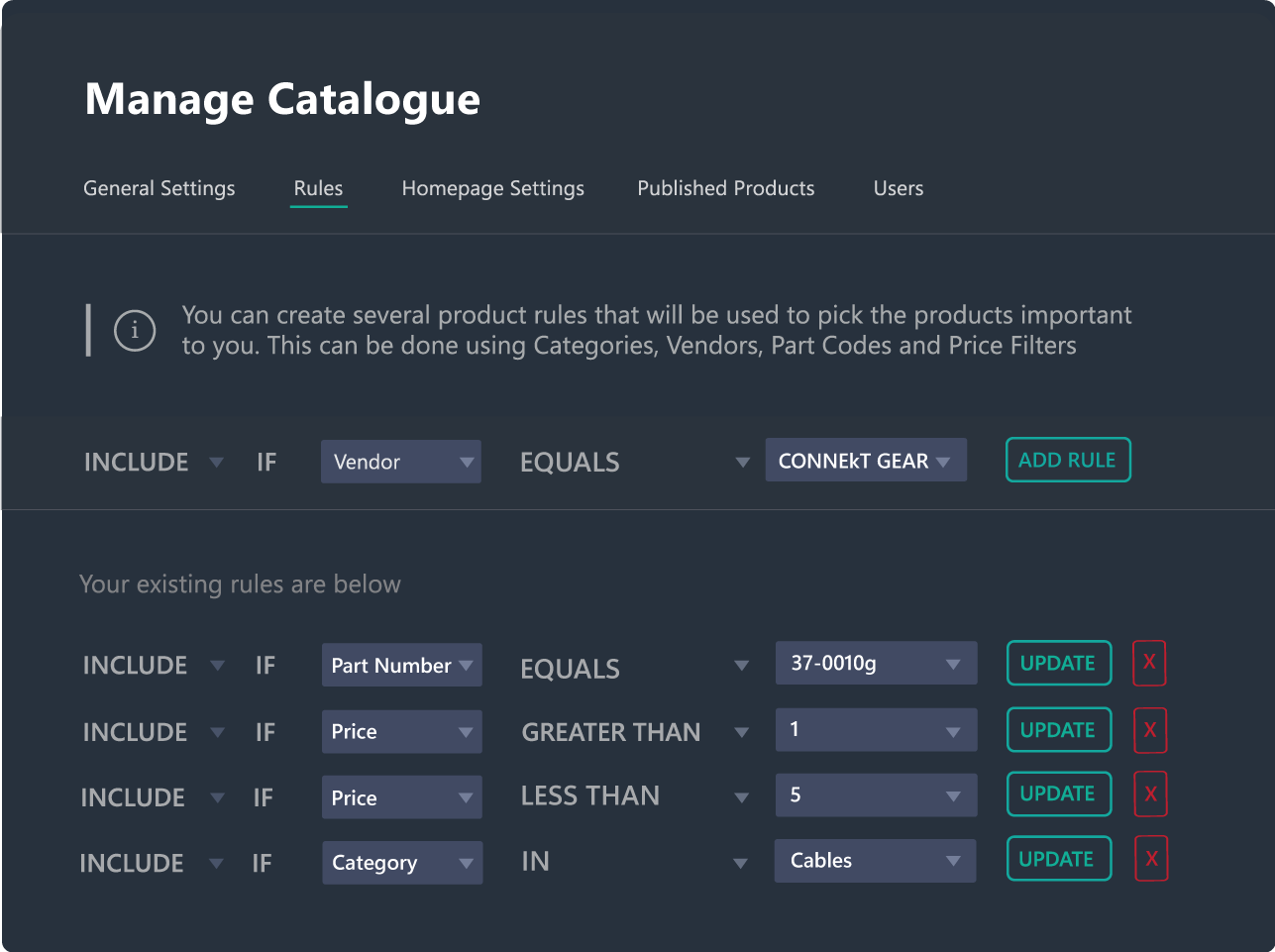Remove the Category in Cables rule
The height and width of the screenshot is (952, 1275).
pos(1151,859)
